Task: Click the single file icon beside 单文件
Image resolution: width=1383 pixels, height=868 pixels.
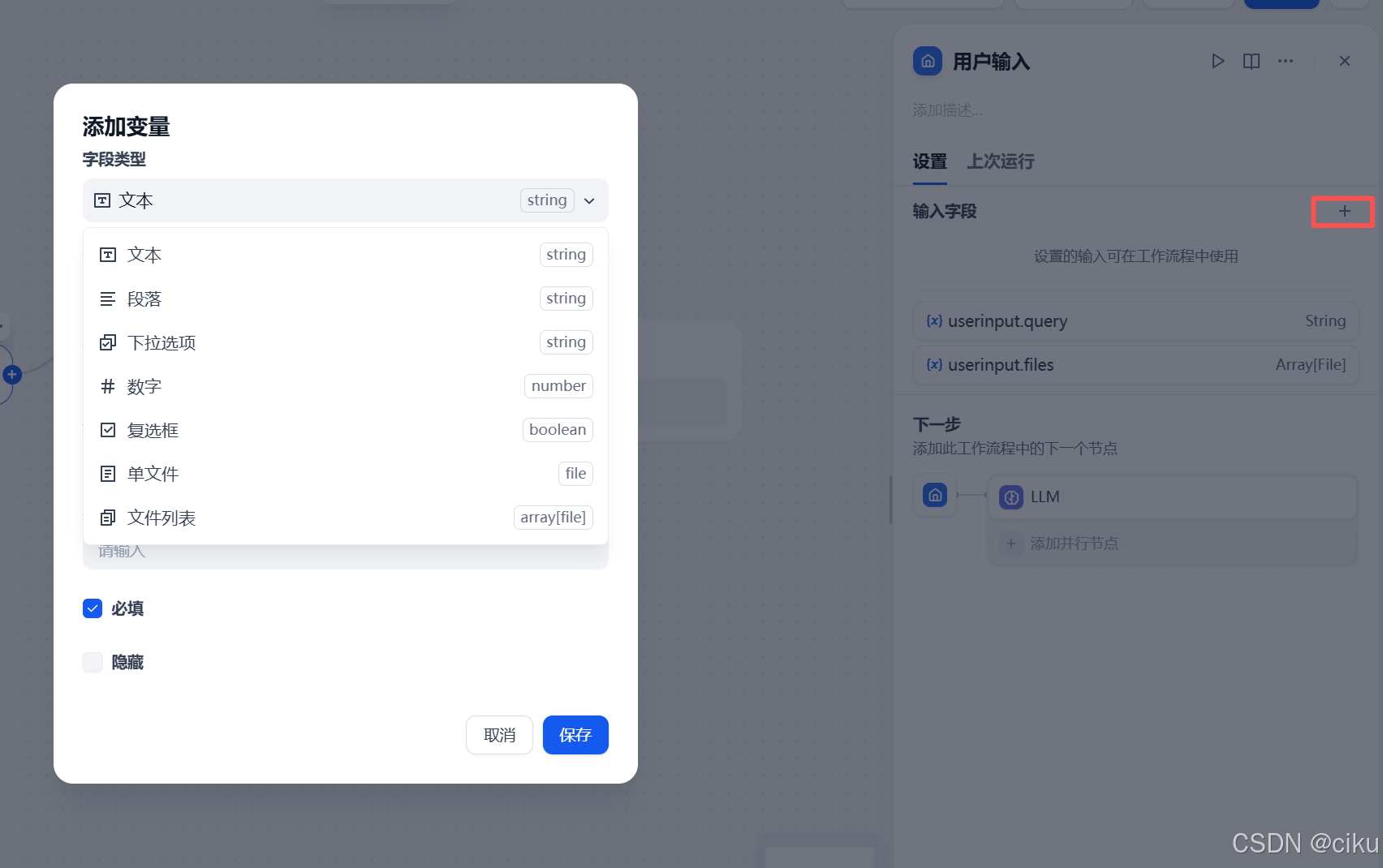Action: [108, 474]
